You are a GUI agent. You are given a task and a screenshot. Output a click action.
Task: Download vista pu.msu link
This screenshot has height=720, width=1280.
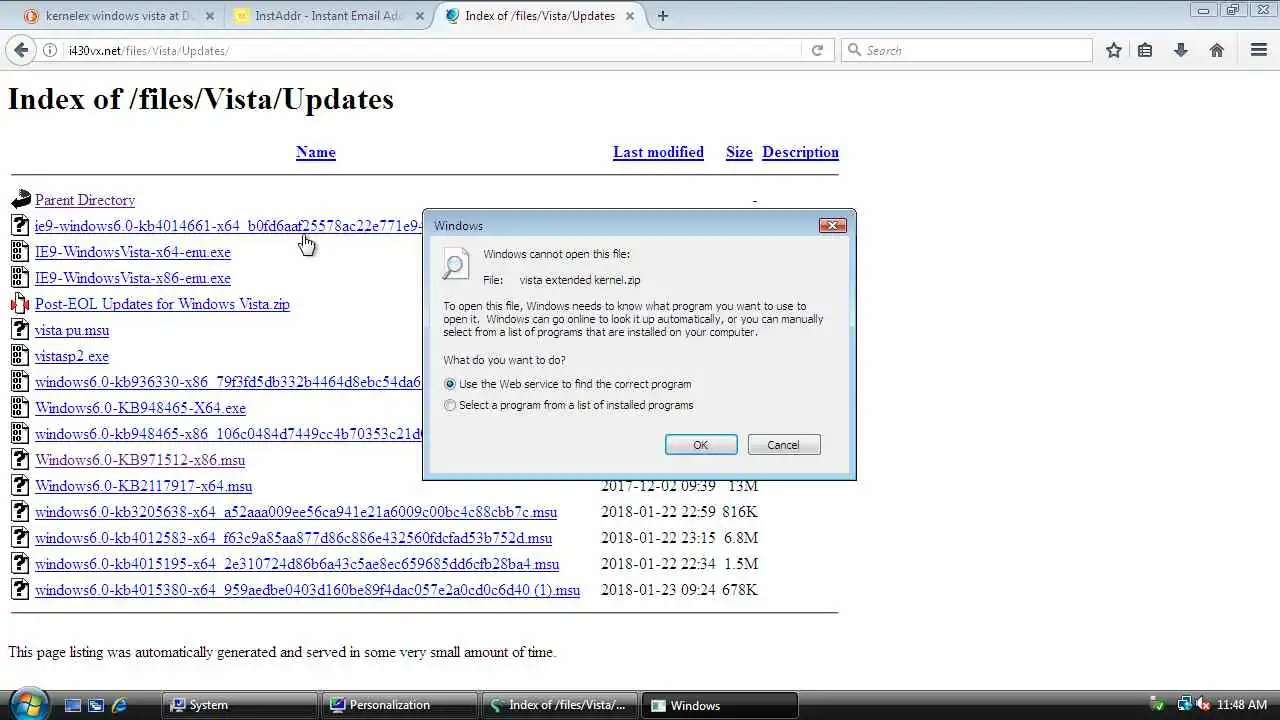pyautogui.click(x=72, y=330)
